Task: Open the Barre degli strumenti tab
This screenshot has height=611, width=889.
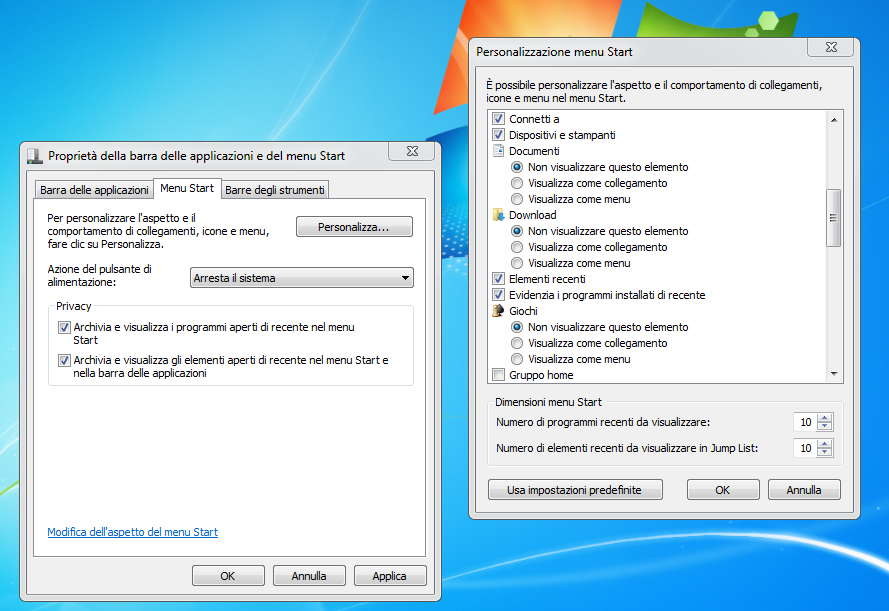Action: 274,190
